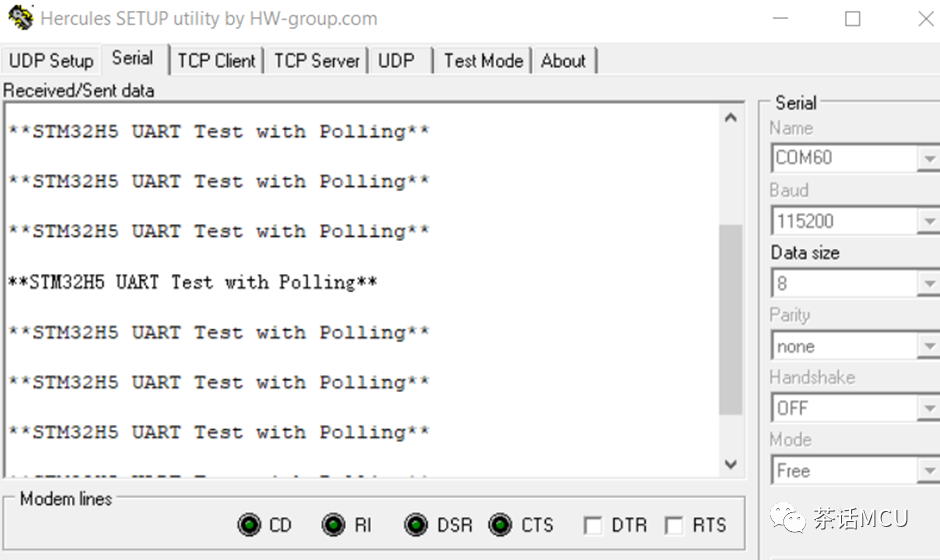Switch to the TCP Client tab
940x560 pixels.
[216, 61]
